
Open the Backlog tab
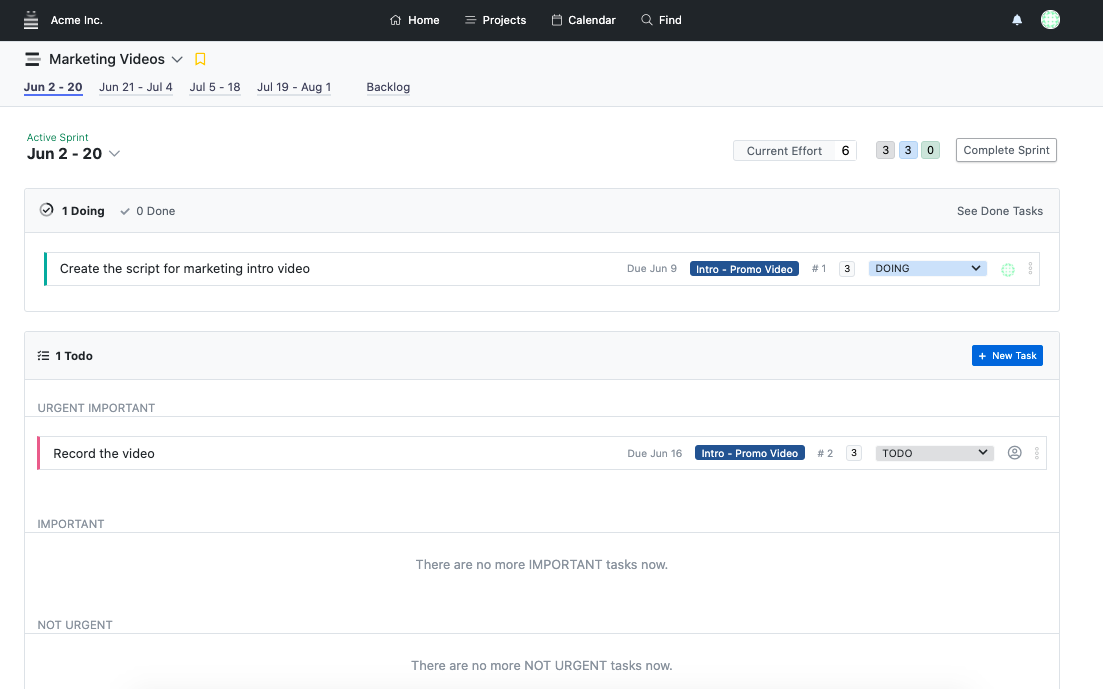[388, 87]
